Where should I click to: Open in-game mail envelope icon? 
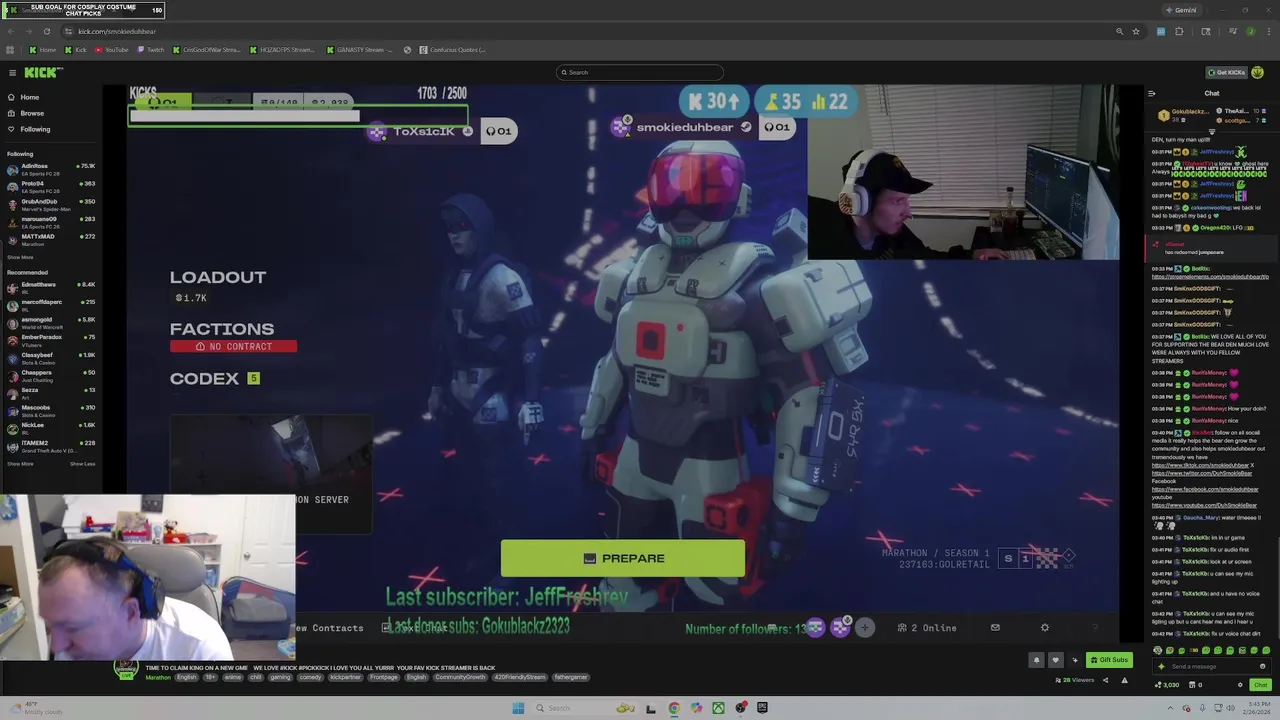point(995,628)
